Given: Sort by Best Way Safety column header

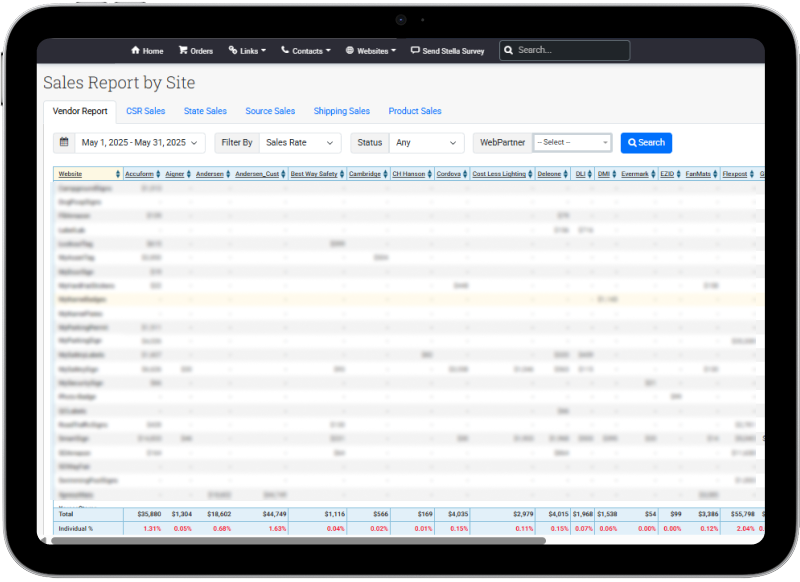Looking at the screenshot, I should (314, 174).
